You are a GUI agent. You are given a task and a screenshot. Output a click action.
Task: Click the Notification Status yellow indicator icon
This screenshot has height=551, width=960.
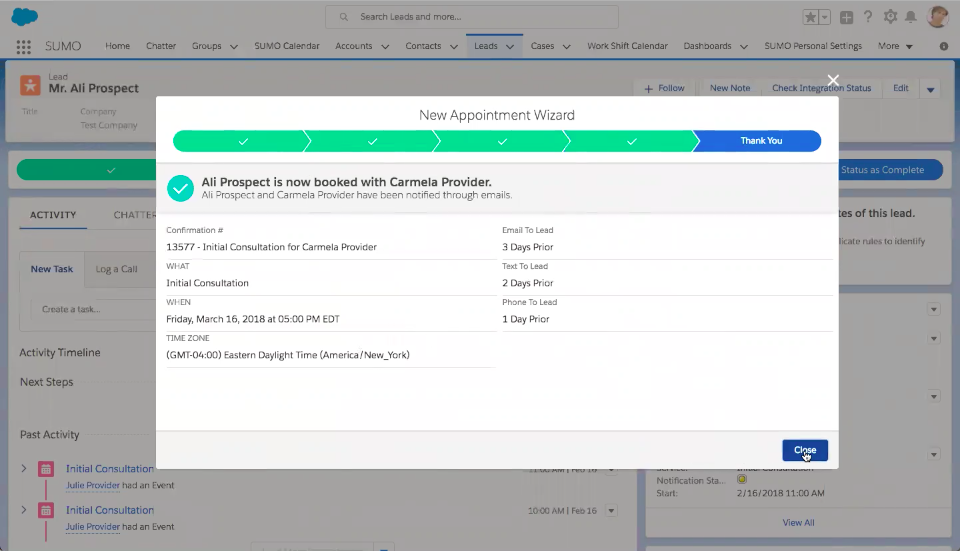point(741,479)
